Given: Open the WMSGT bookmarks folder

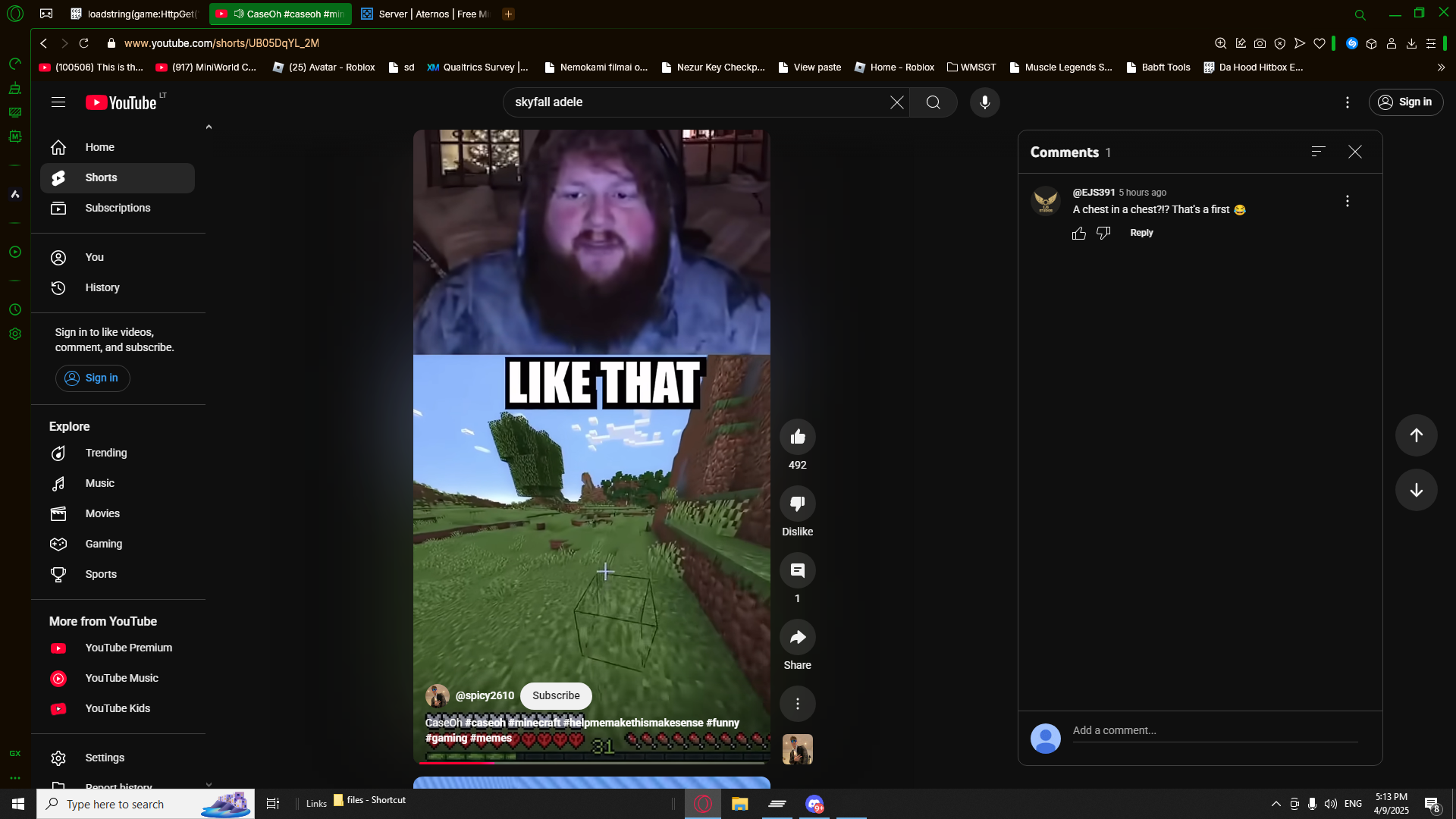Looking at the screenshot, I should point(971,67).
